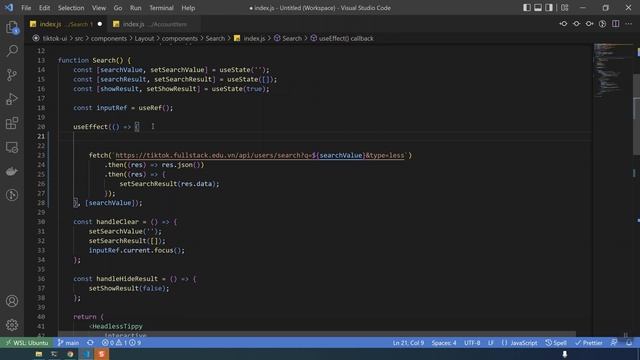Open Manage gear settings menu
640x360 pixels.
12,325
